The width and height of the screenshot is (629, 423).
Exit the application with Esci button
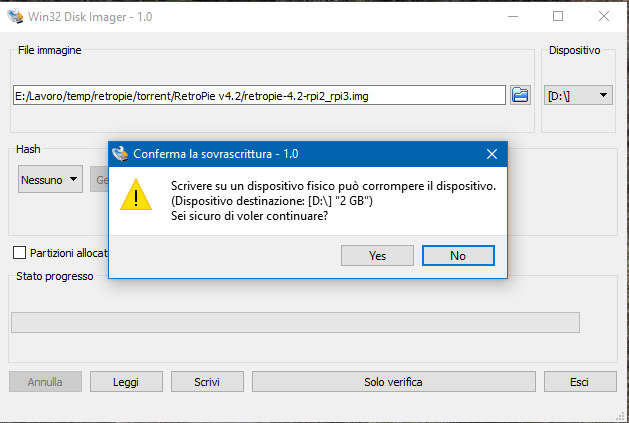(579, 382)
